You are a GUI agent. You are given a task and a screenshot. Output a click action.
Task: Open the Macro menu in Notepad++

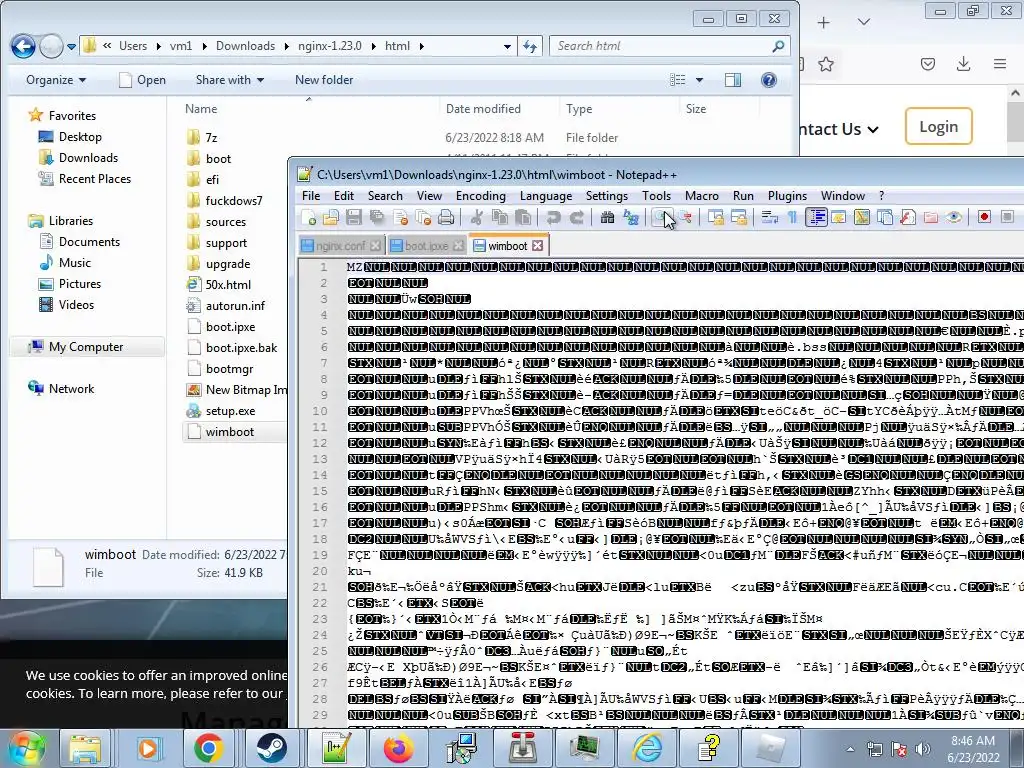click(x=701, y=196)
